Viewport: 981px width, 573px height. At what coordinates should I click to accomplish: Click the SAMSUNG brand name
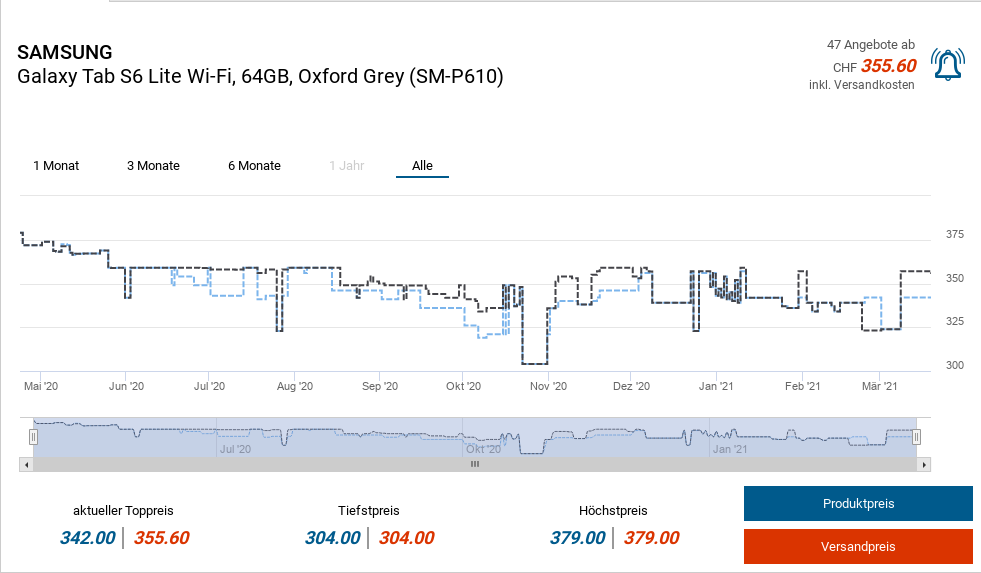tap(65, 52)
